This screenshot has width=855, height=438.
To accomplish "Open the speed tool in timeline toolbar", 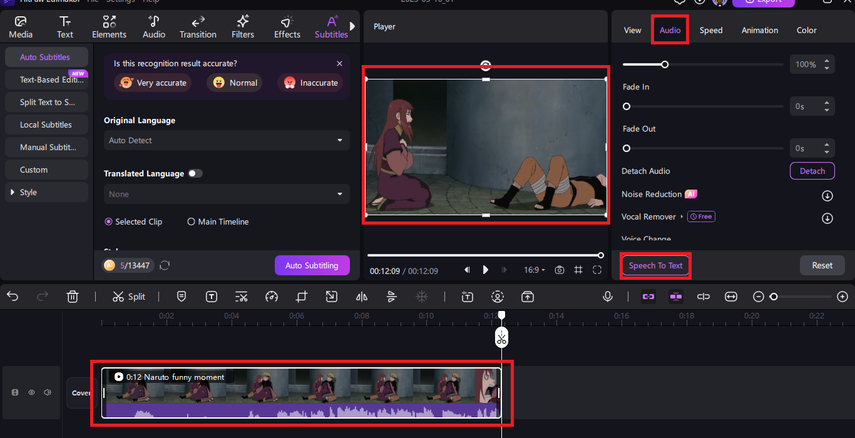I will coord(271,296).
